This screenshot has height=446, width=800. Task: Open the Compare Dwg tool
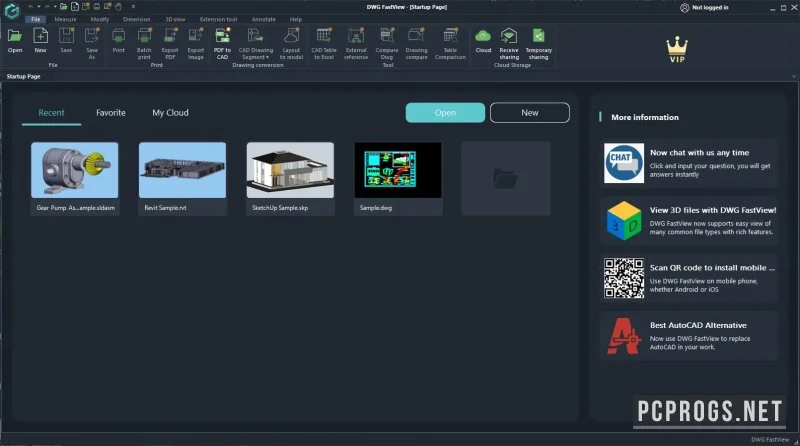[x=387, y=43]
